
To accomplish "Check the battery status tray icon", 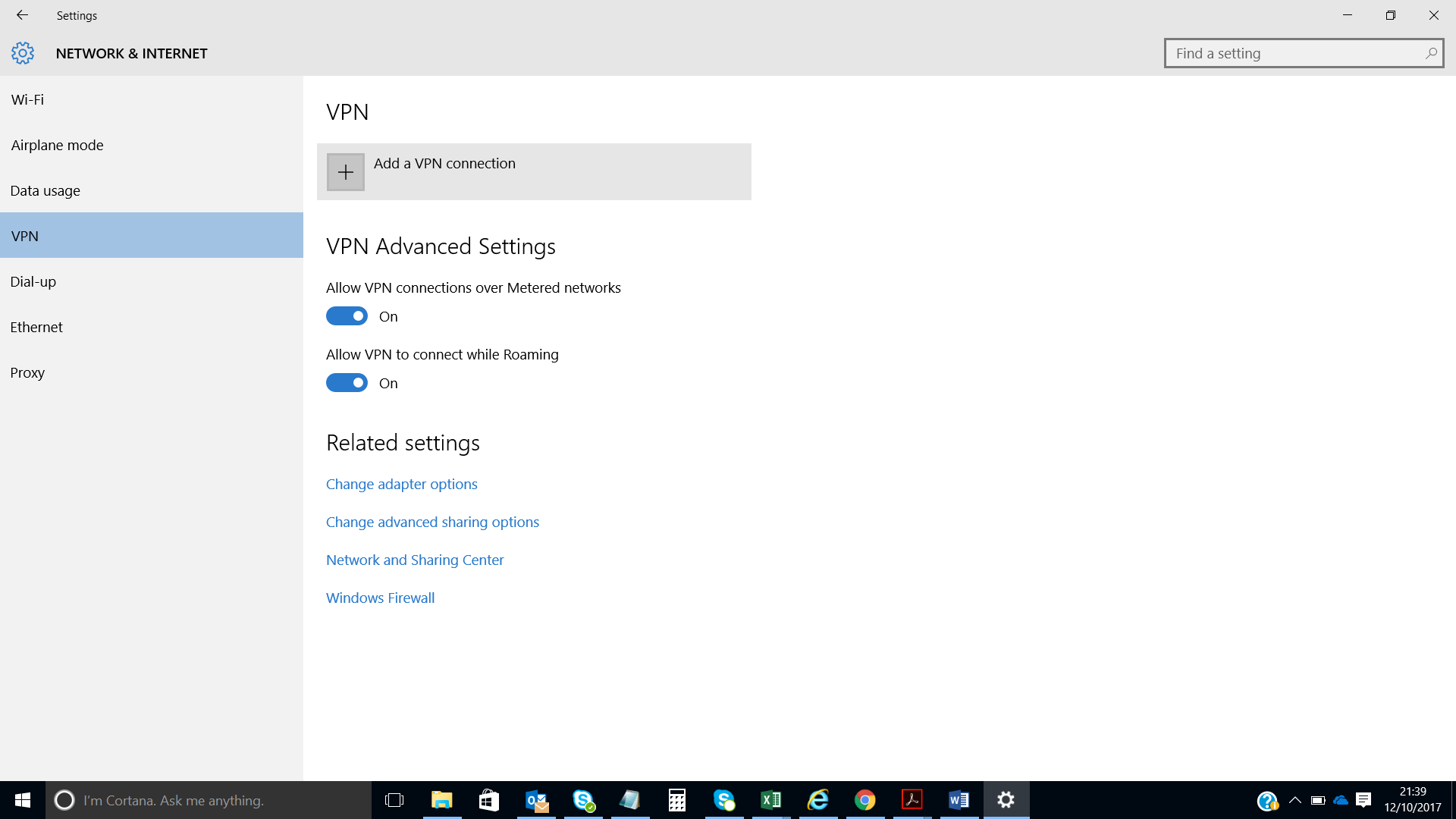I will pyautogui.click(x=1318, y=800).
